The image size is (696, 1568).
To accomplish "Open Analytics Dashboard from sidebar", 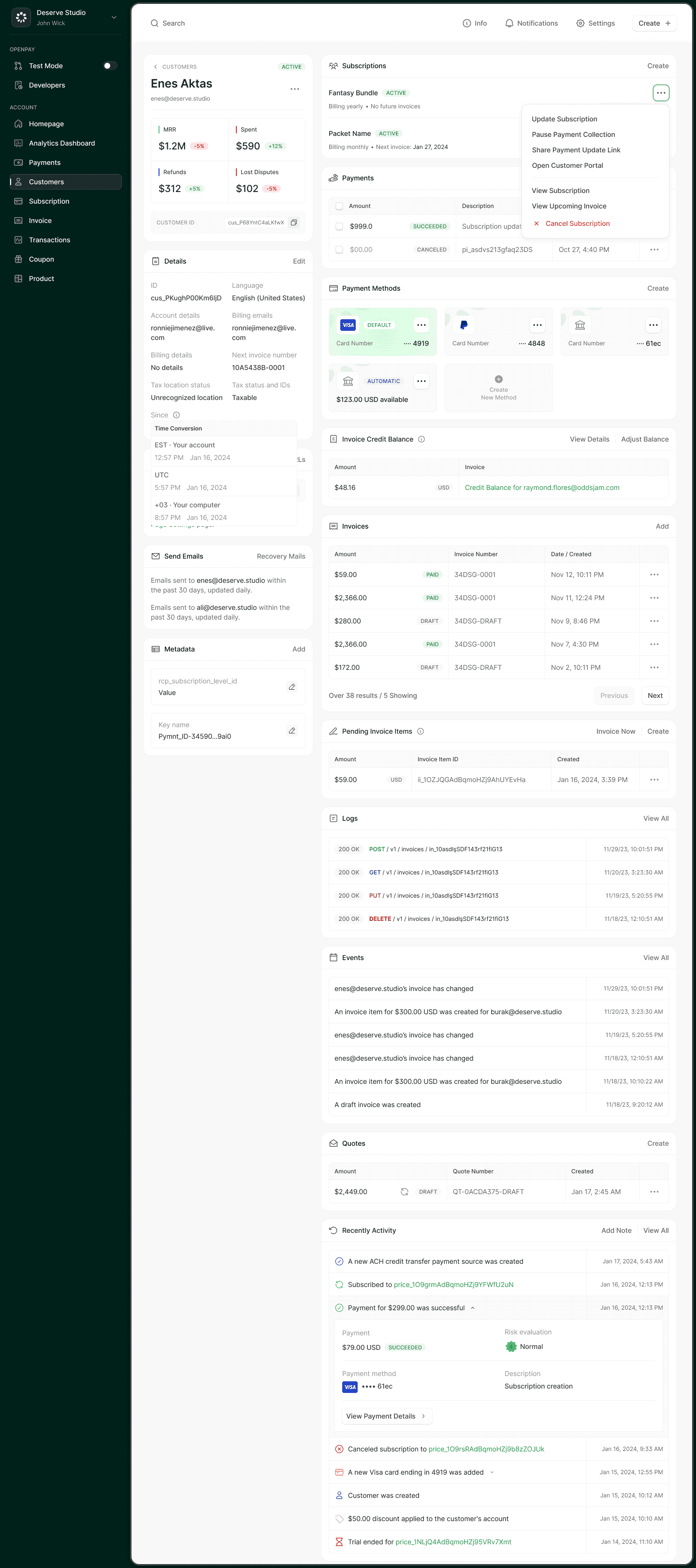I will click(x=66, y=143).
